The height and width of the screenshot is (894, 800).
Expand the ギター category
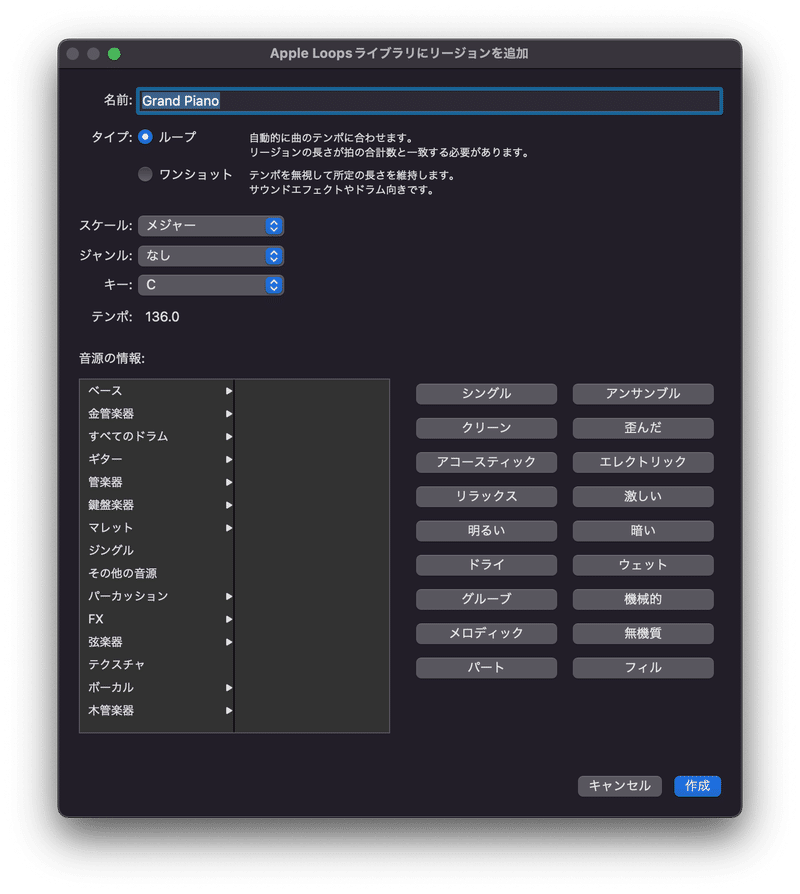tap(157, 459)
